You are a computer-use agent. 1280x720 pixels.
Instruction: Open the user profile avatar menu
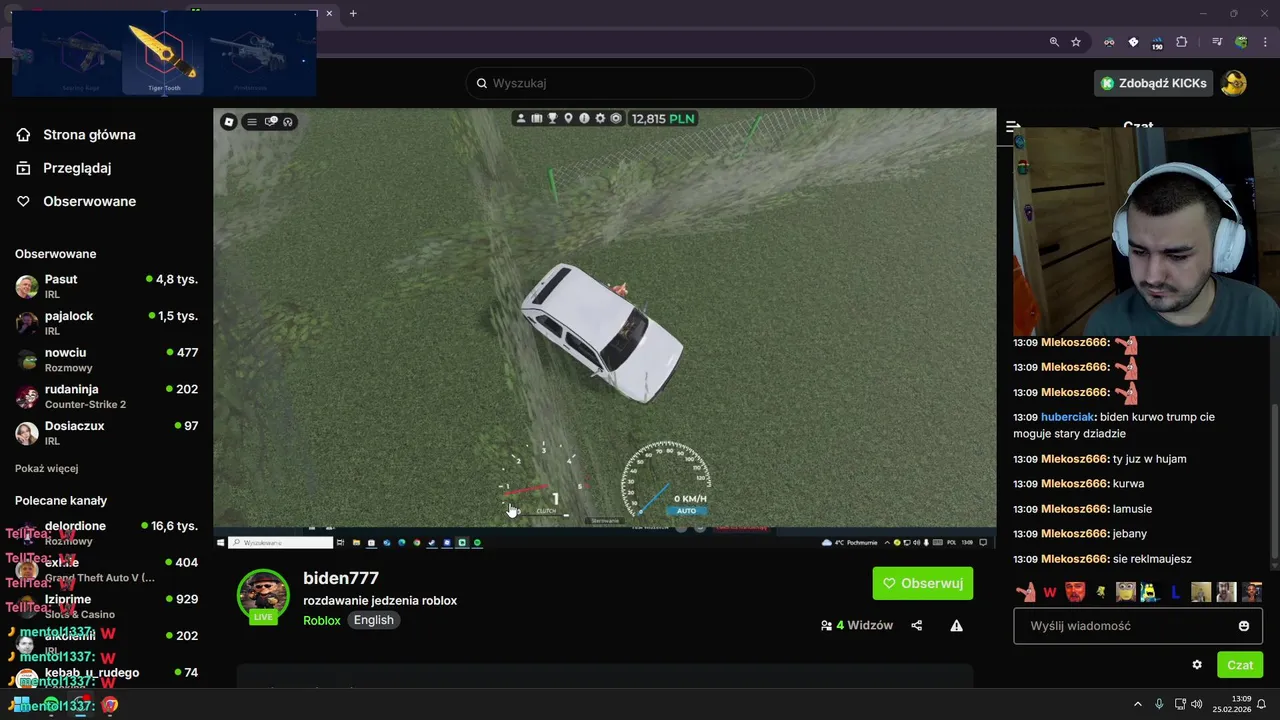click(1234, 83)
